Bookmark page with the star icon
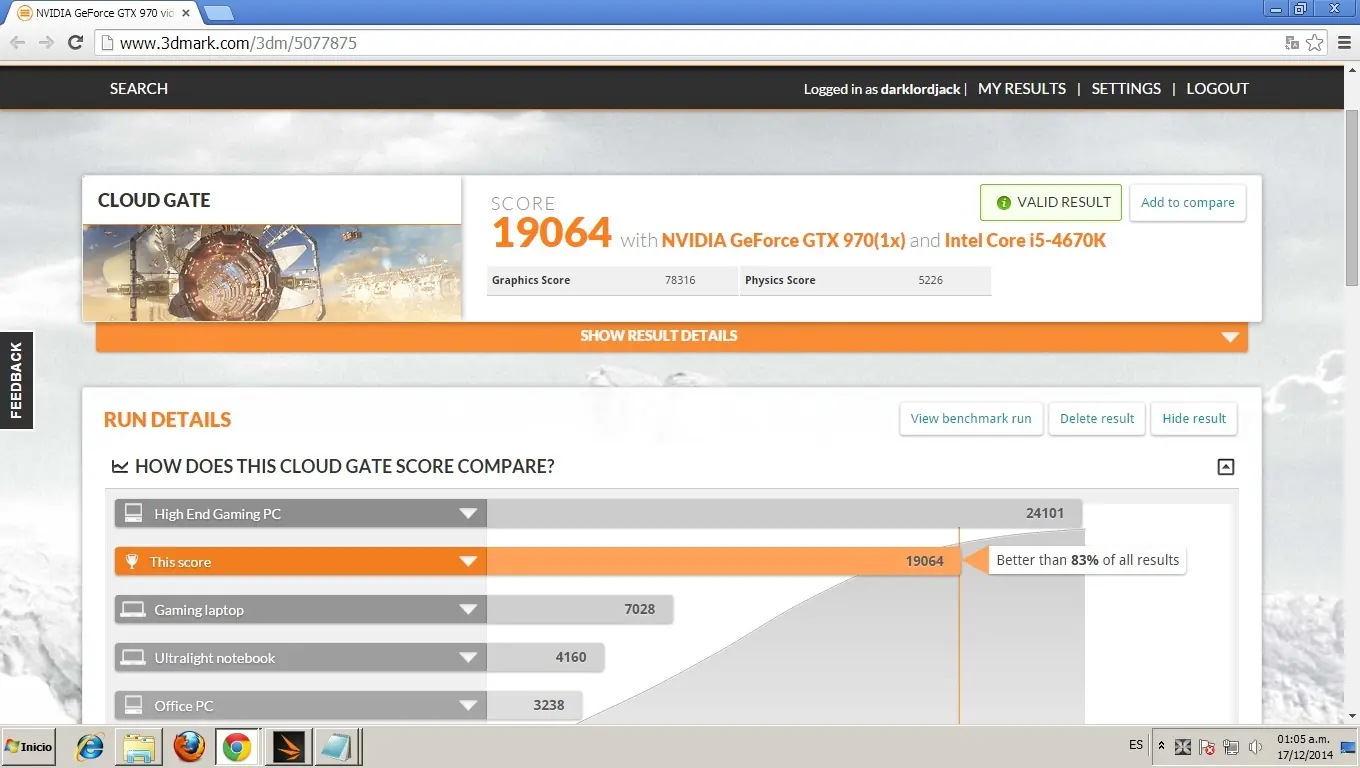1360x768 pixels. 1315,43
